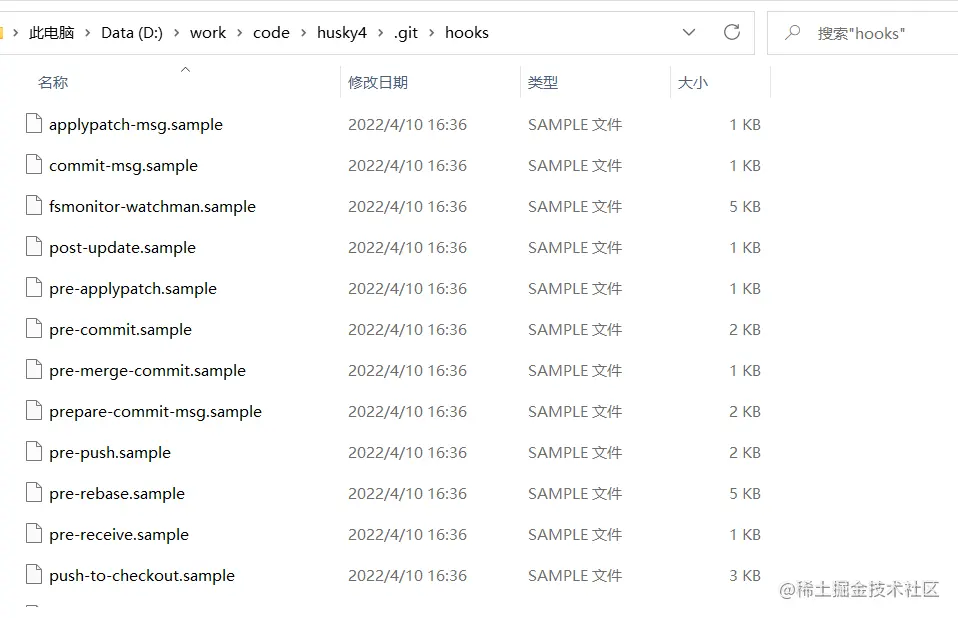The width and height of the screenshot is (958, 618).
Task: Click file icon of prepare-commit-msg.sample
Action: click(x=34, y=410)
